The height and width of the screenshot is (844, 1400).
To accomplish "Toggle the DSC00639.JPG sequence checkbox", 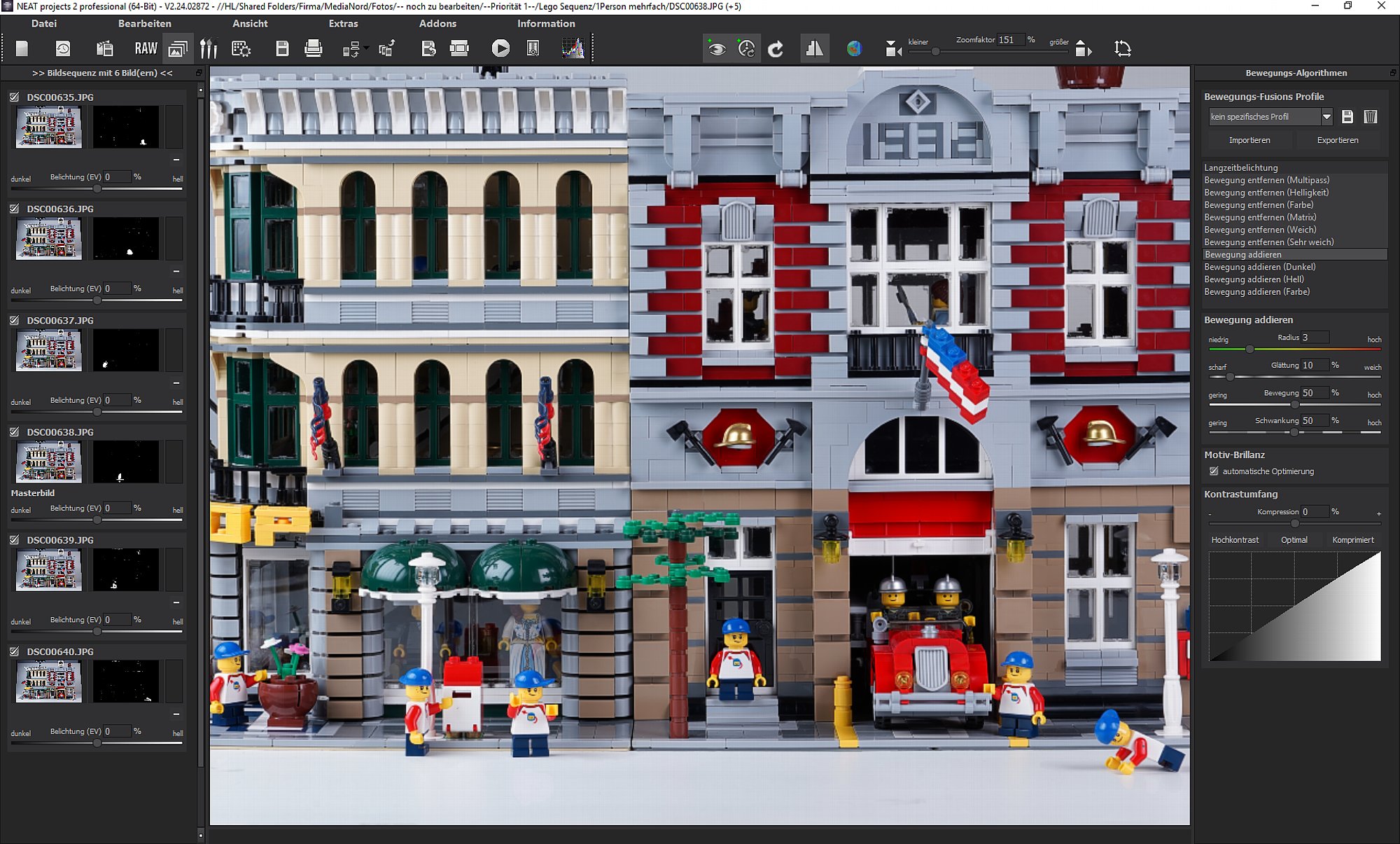I will [15, 540].
